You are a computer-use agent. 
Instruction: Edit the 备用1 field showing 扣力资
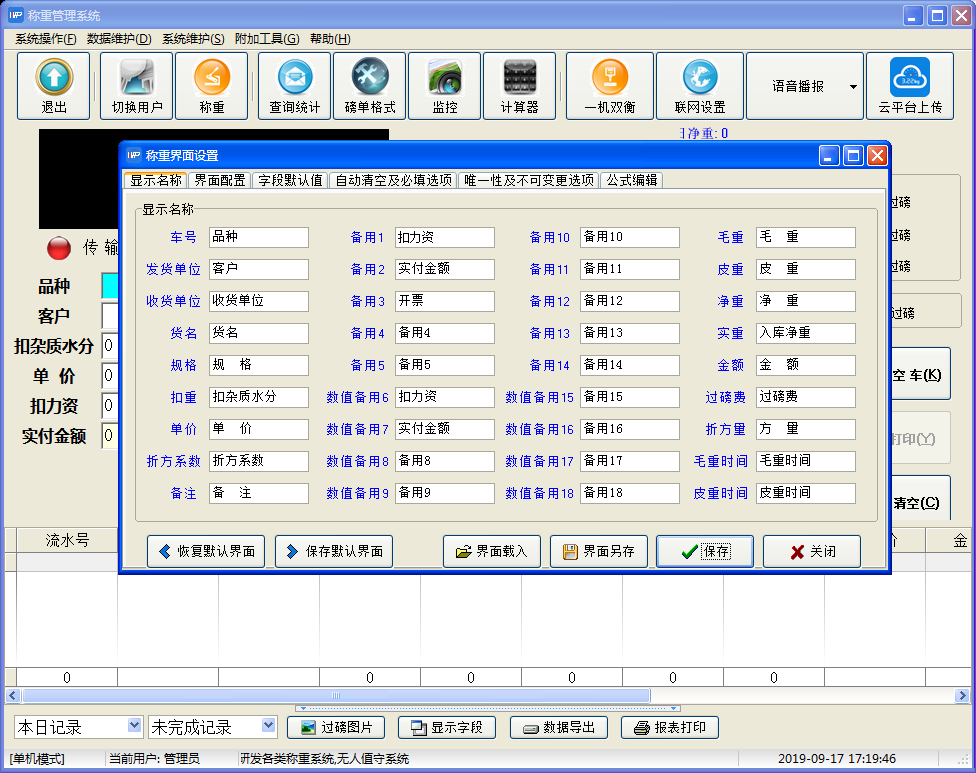pos(444,237)
